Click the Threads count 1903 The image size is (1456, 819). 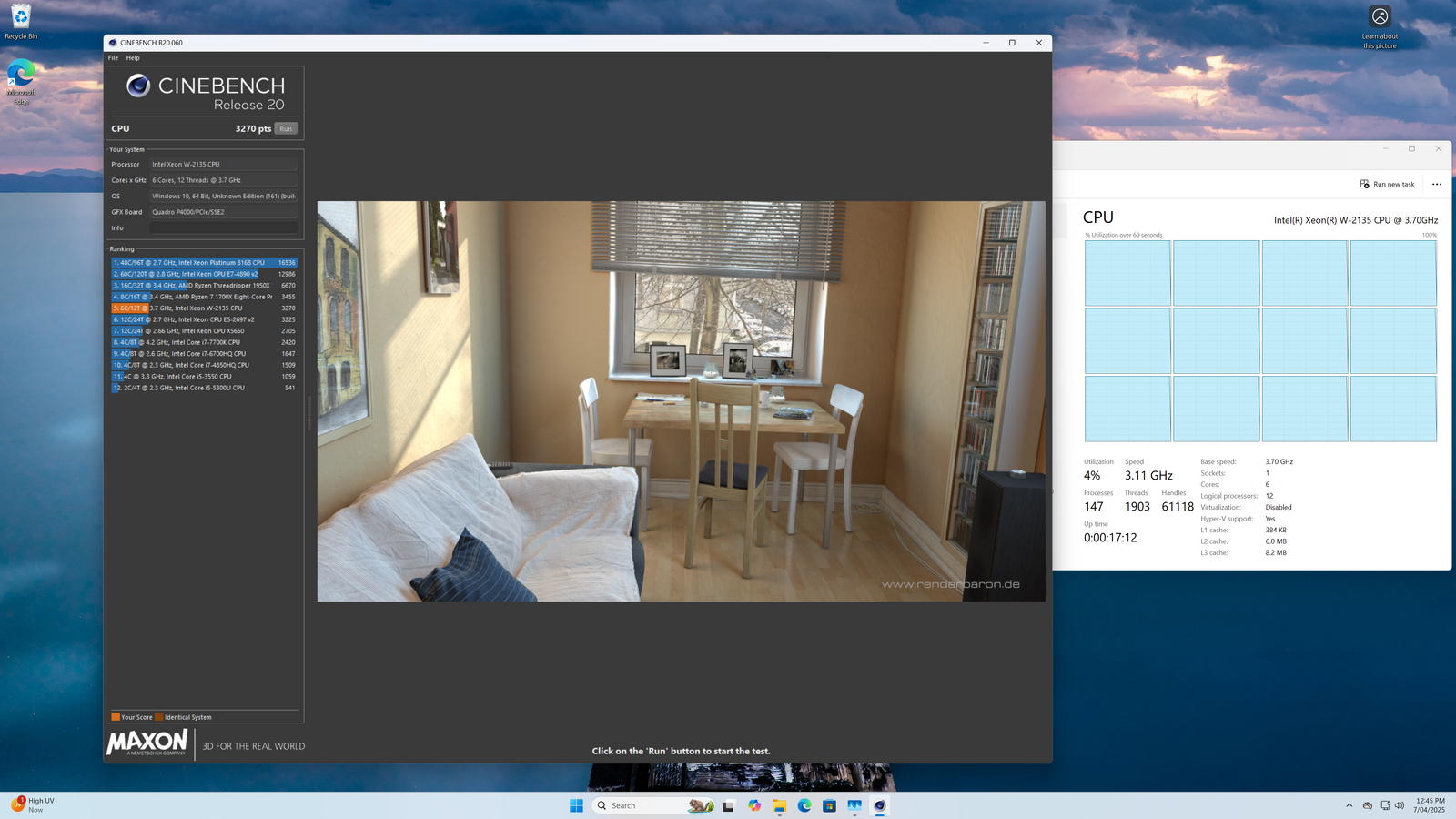(x=1137, y=507)
